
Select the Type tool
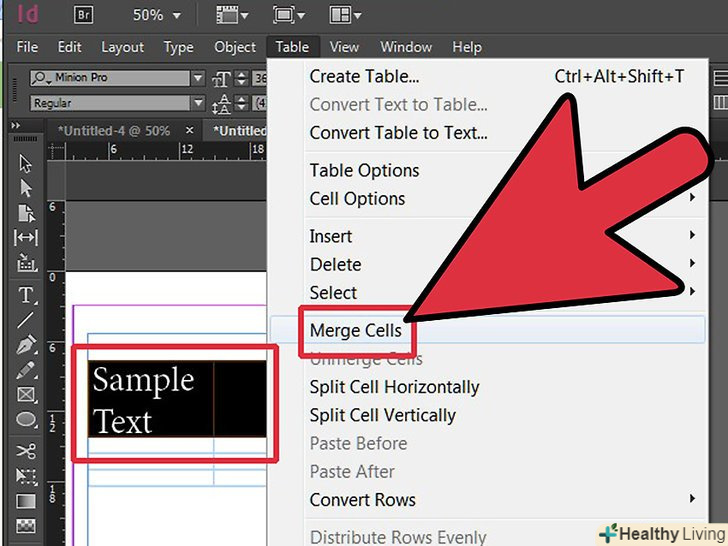coord(26,295)
